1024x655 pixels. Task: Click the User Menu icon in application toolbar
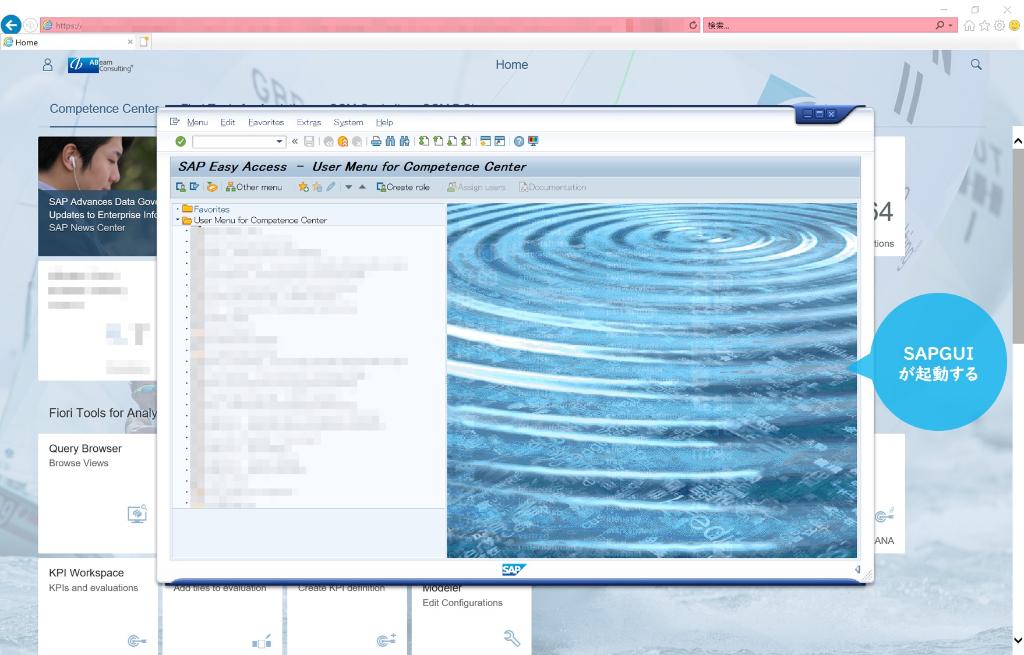click(x=181, y=187)
